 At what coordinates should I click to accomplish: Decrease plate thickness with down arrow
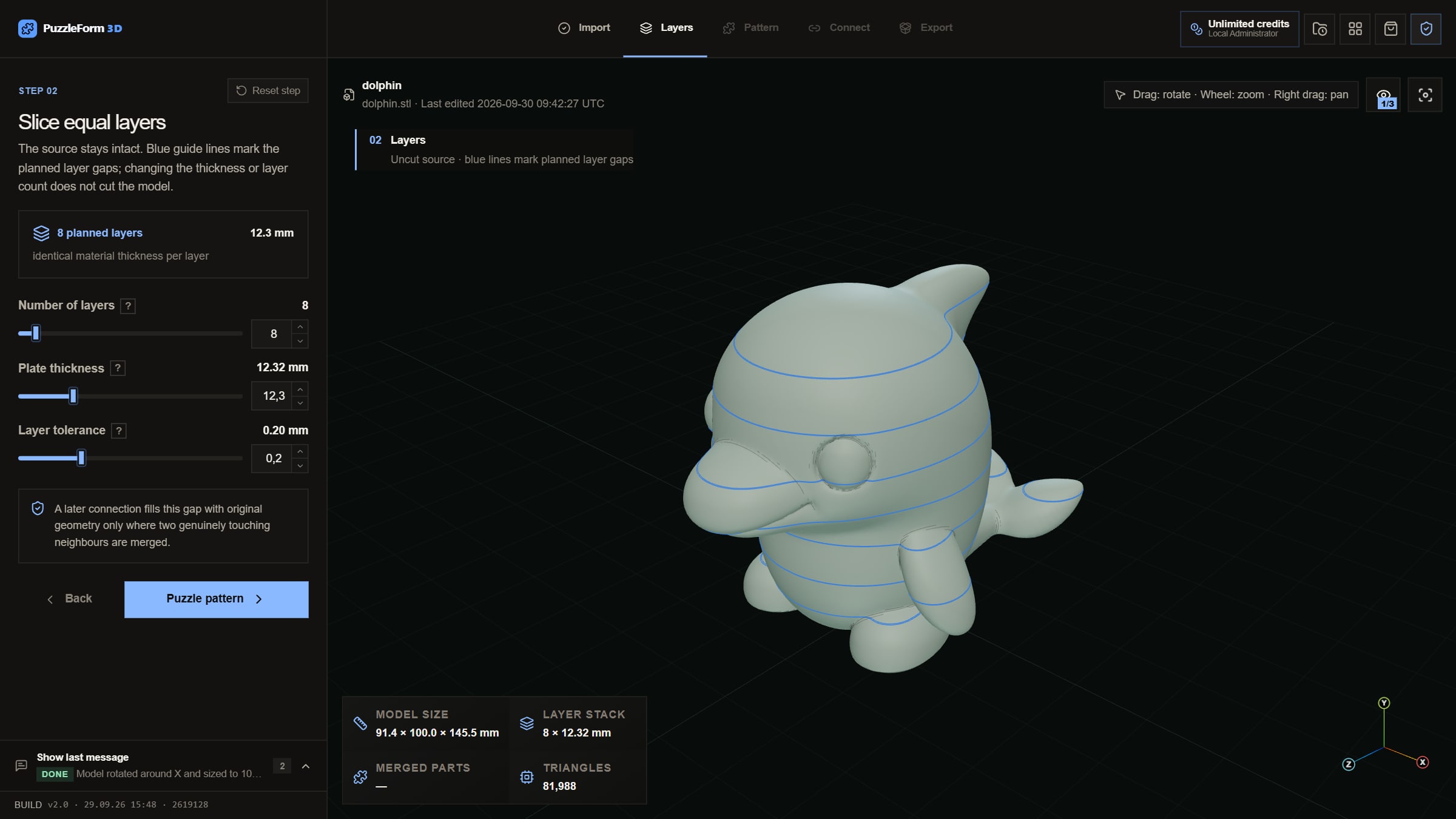[x=300, y=403]
